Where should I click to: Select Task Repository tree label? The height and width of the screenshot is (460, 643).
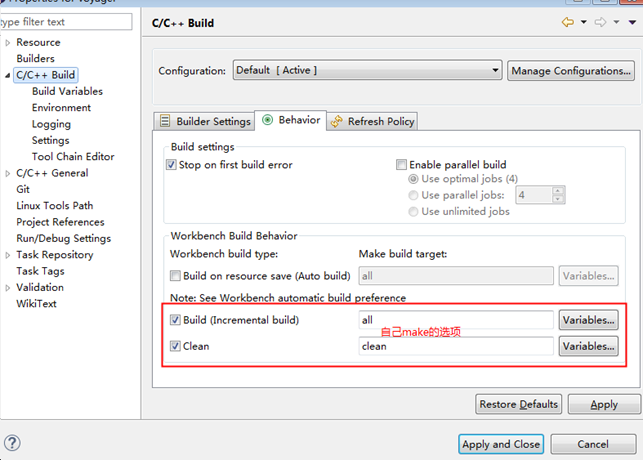click(x=55, y=255)
